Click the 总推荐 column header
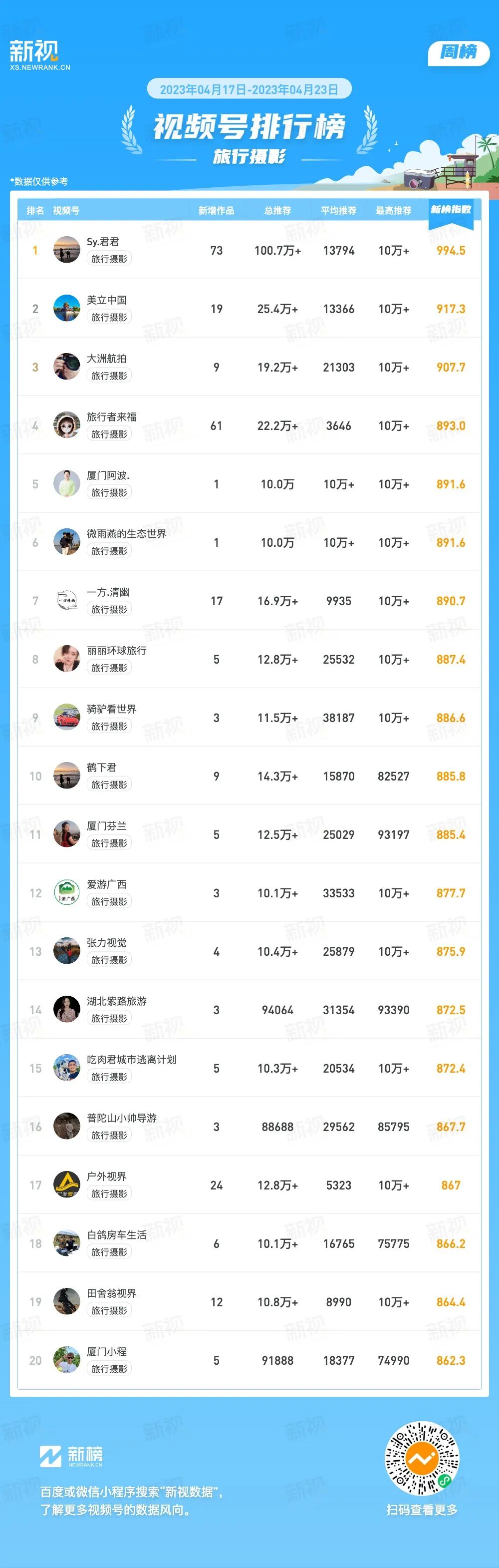 click(277, 211)
